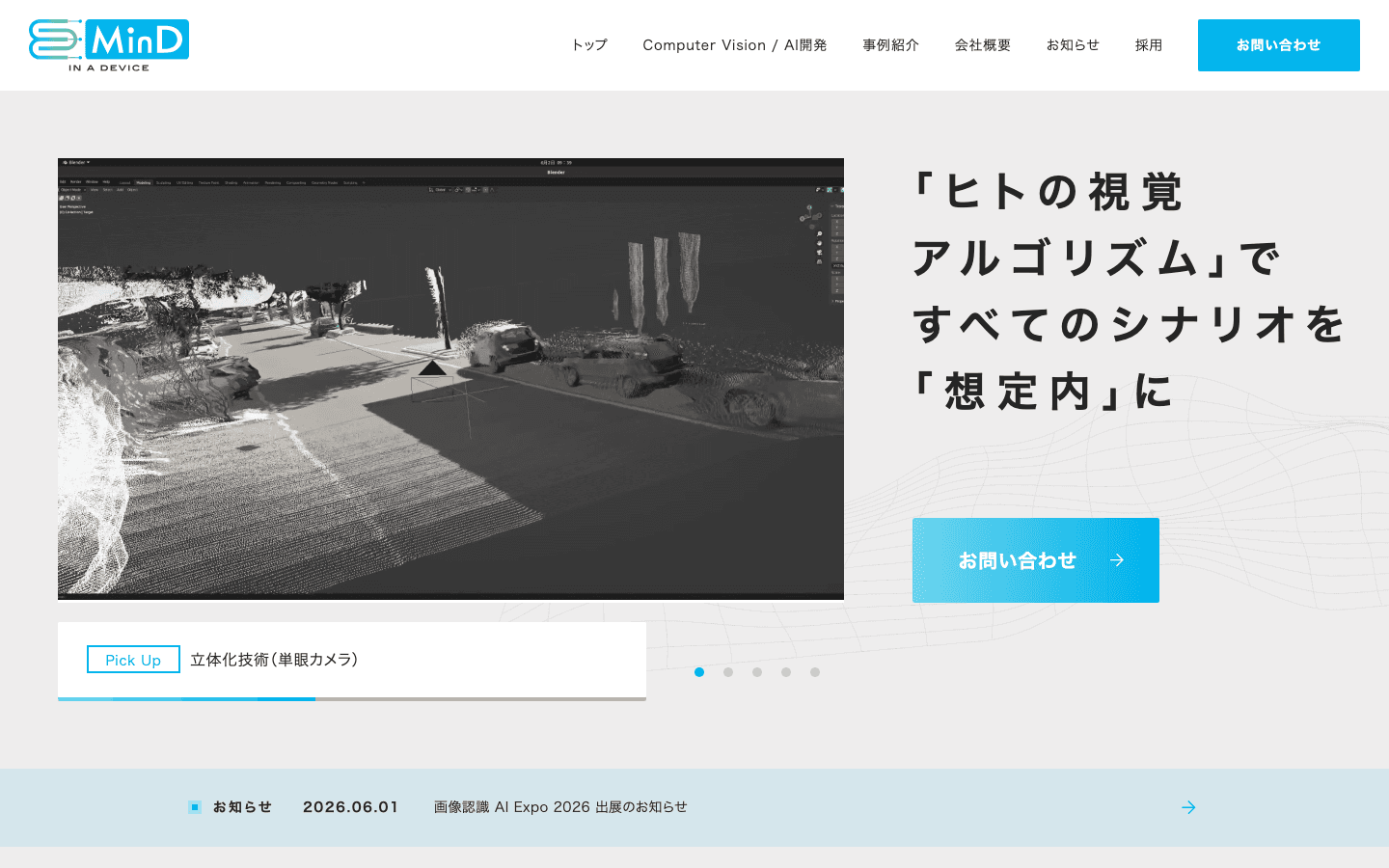Open 画像認識 AI Expo 2026 出展のお知らせ news
1389x868 pixels.
pyautogui.click(x=560, y=807)
